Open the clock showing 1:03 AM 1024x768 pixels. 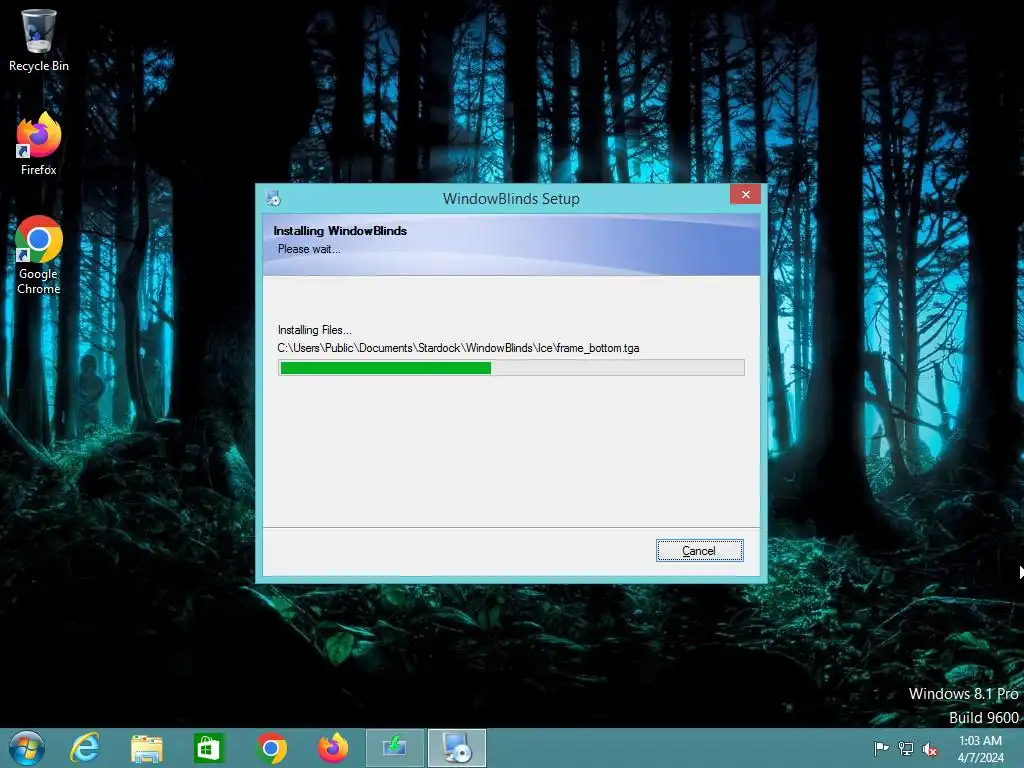pos(980,749)
